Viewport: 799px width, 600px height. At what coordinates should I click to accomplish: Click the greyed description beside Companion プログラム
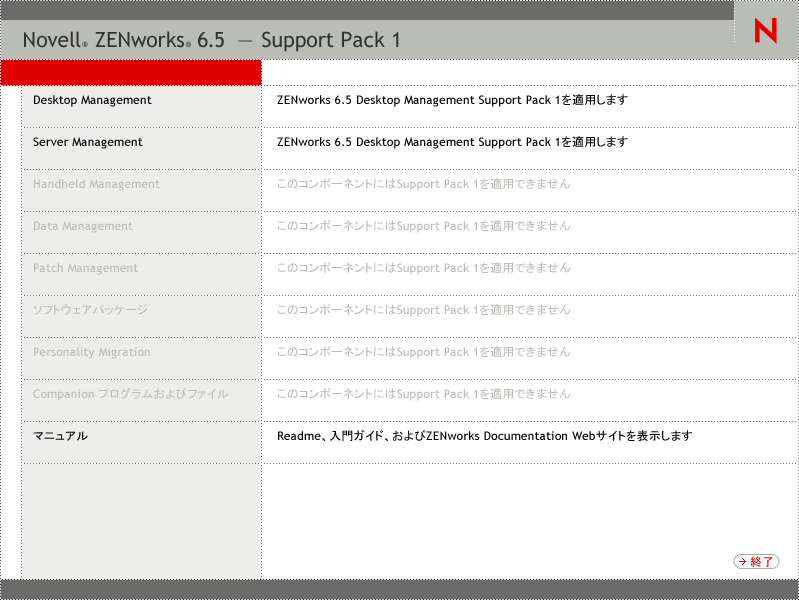[x=423, y=394]
